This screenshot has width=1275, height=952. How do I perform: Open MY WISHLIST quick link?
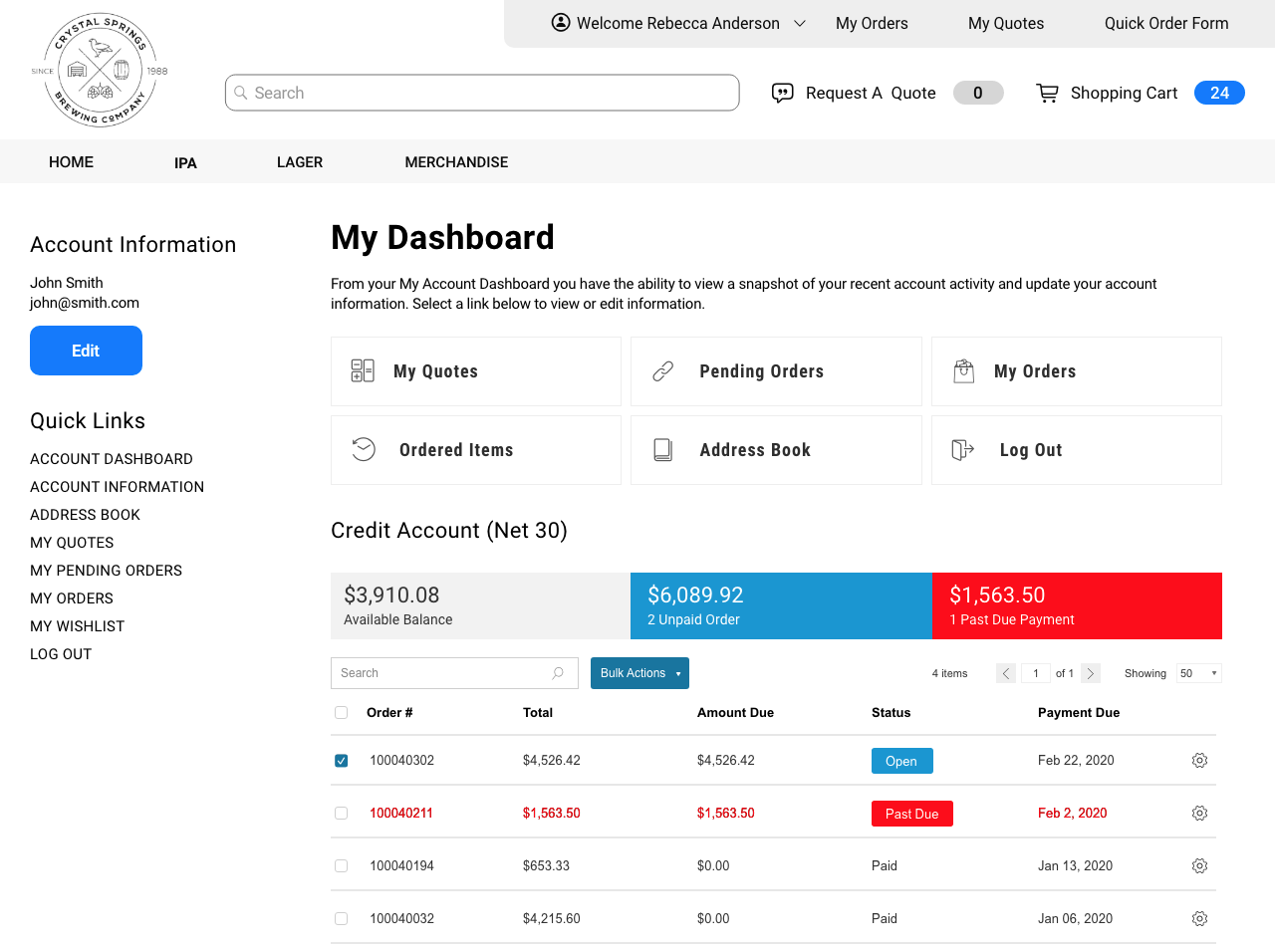(77, 626)
